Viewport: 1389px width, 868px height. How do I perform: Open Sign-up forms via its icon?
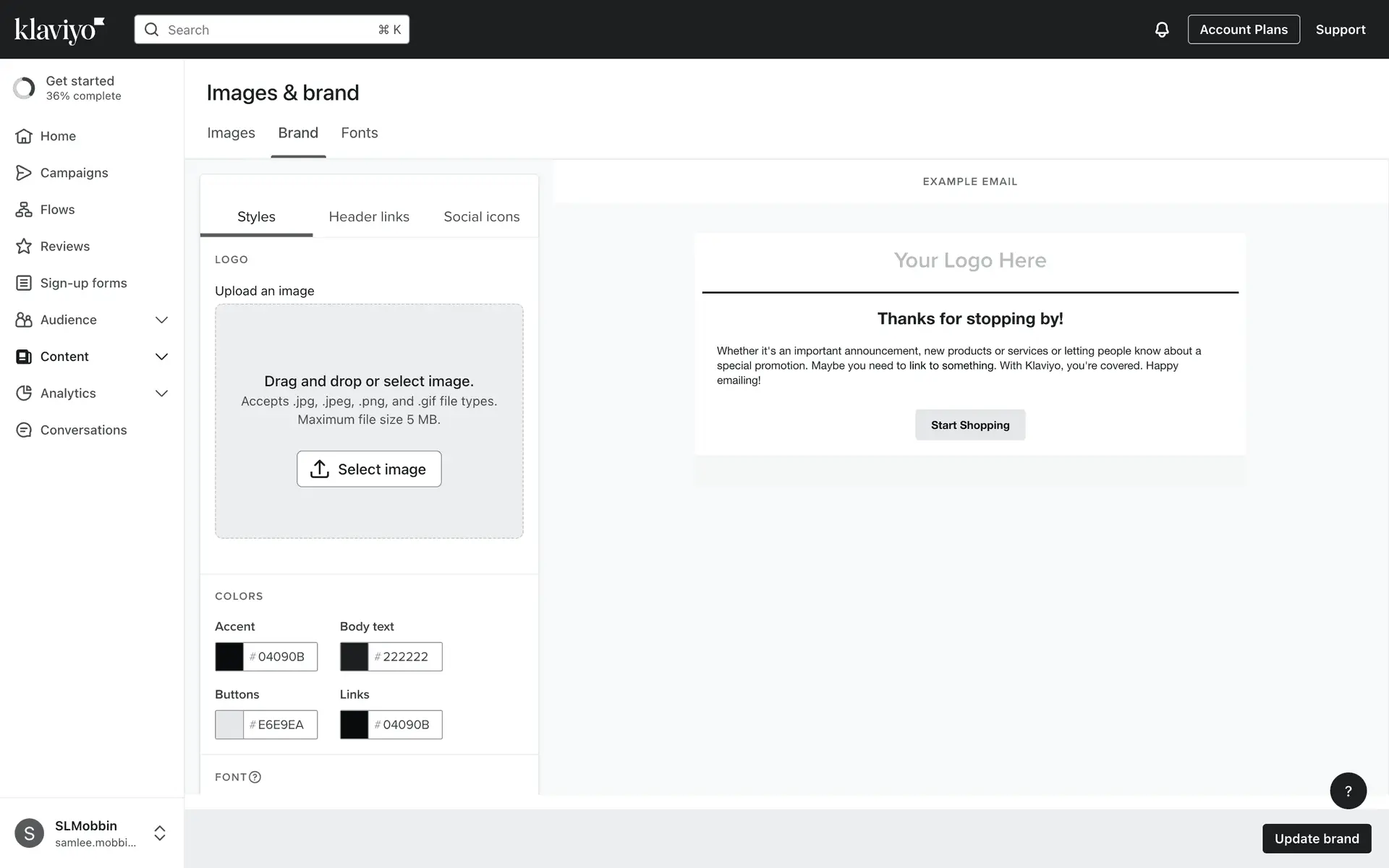[24, 283]
